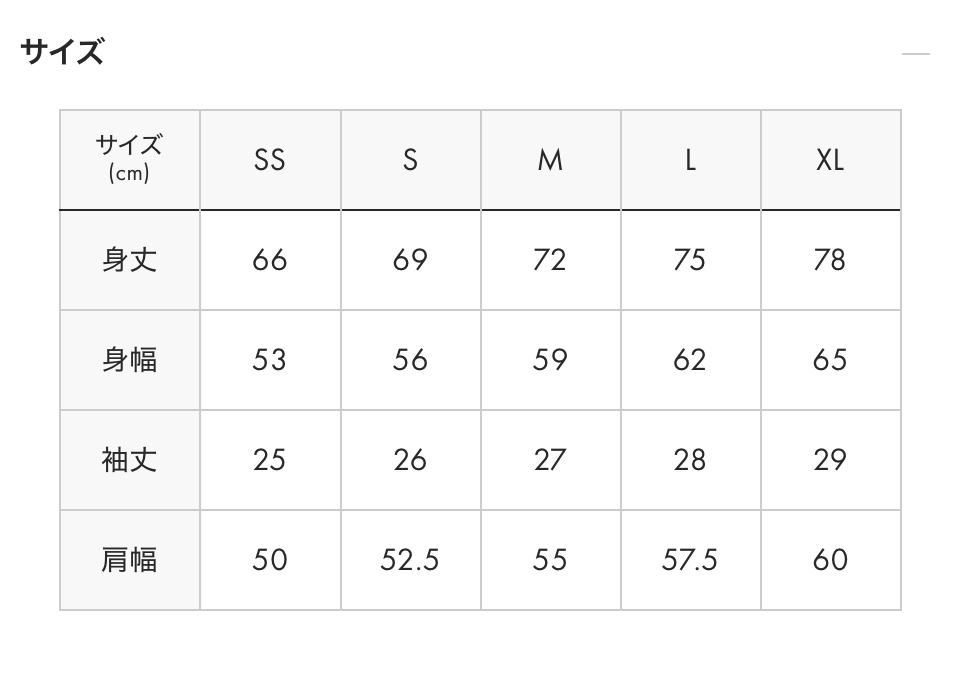Click the 身丈 value 66 for SS
The height and width of the screenshot is (699, 970).
click(x=270, y=260)
